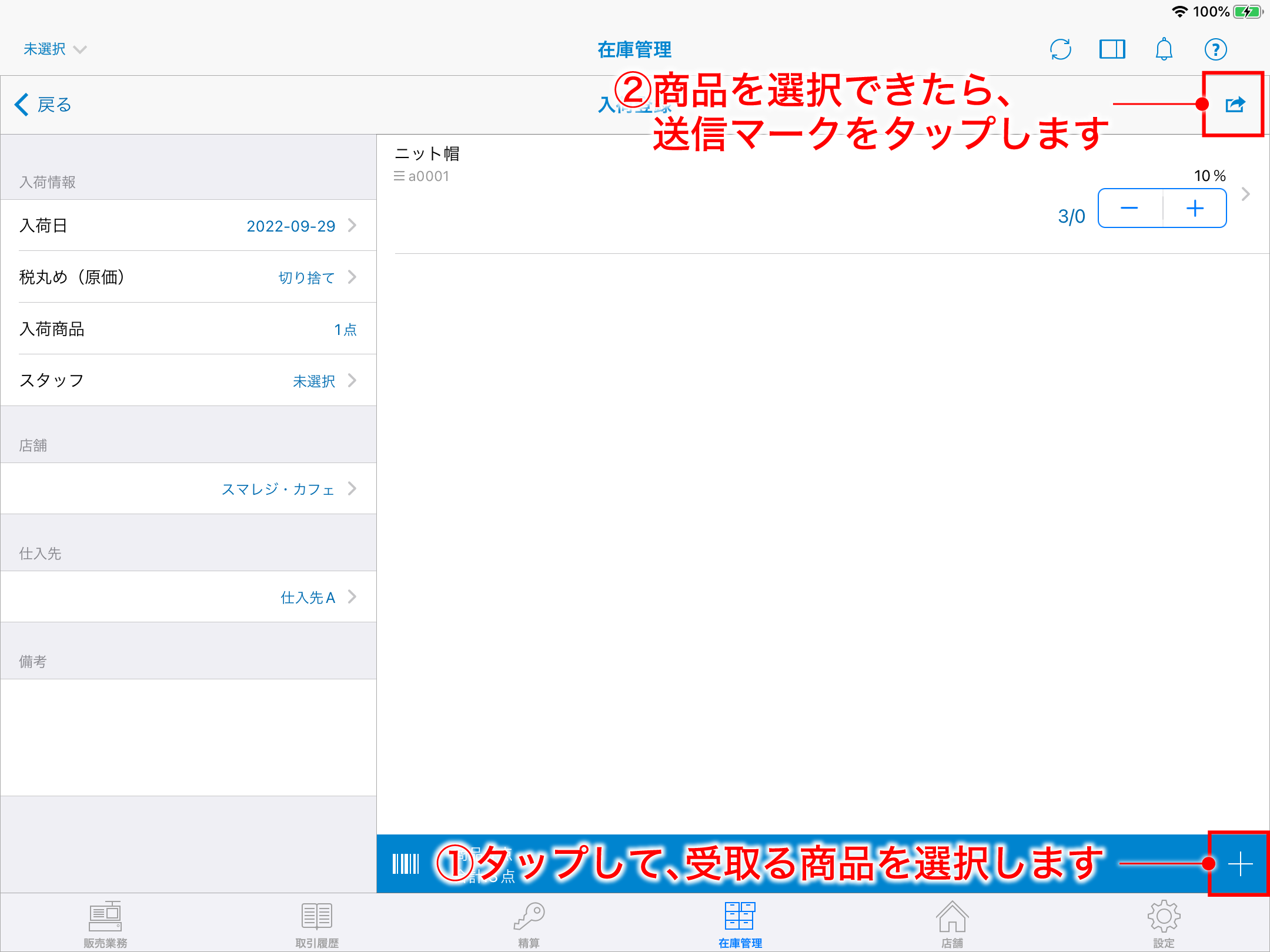Open the 仕入先A supplier row
Image resolution: width=1270 pixels, height=952 pixels.
coord(188,597)
